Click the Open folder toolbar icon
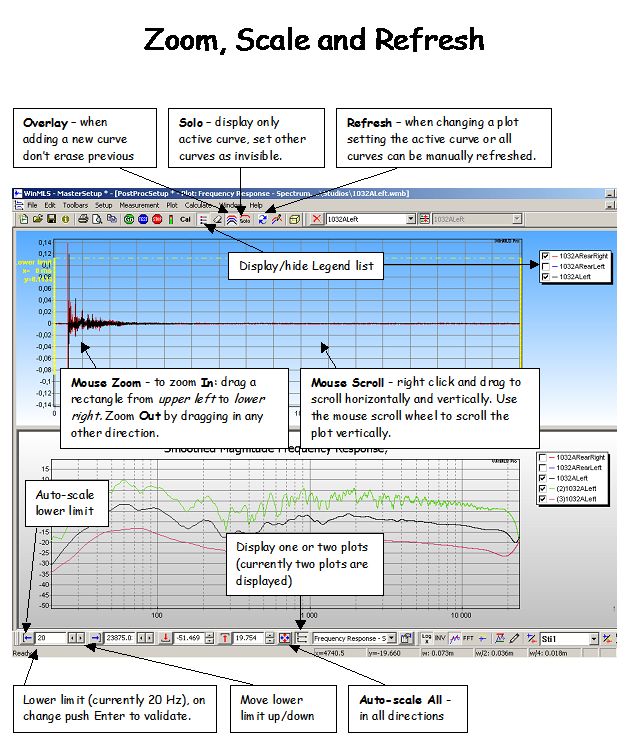Image resolution: width=617 pixels, height=733 pixels. 37,219
